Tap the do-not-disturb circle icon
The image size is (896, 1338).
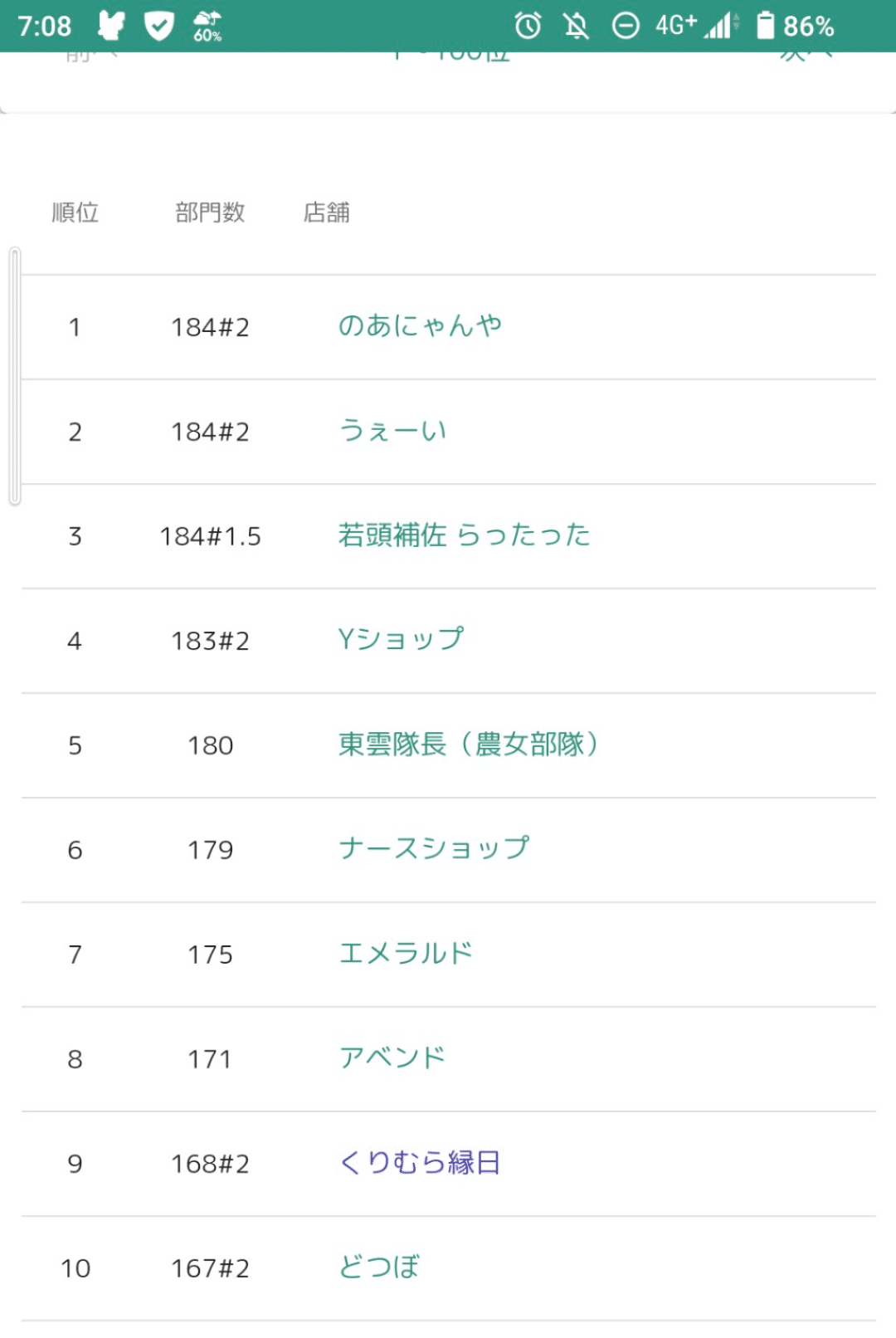(626, 26)
